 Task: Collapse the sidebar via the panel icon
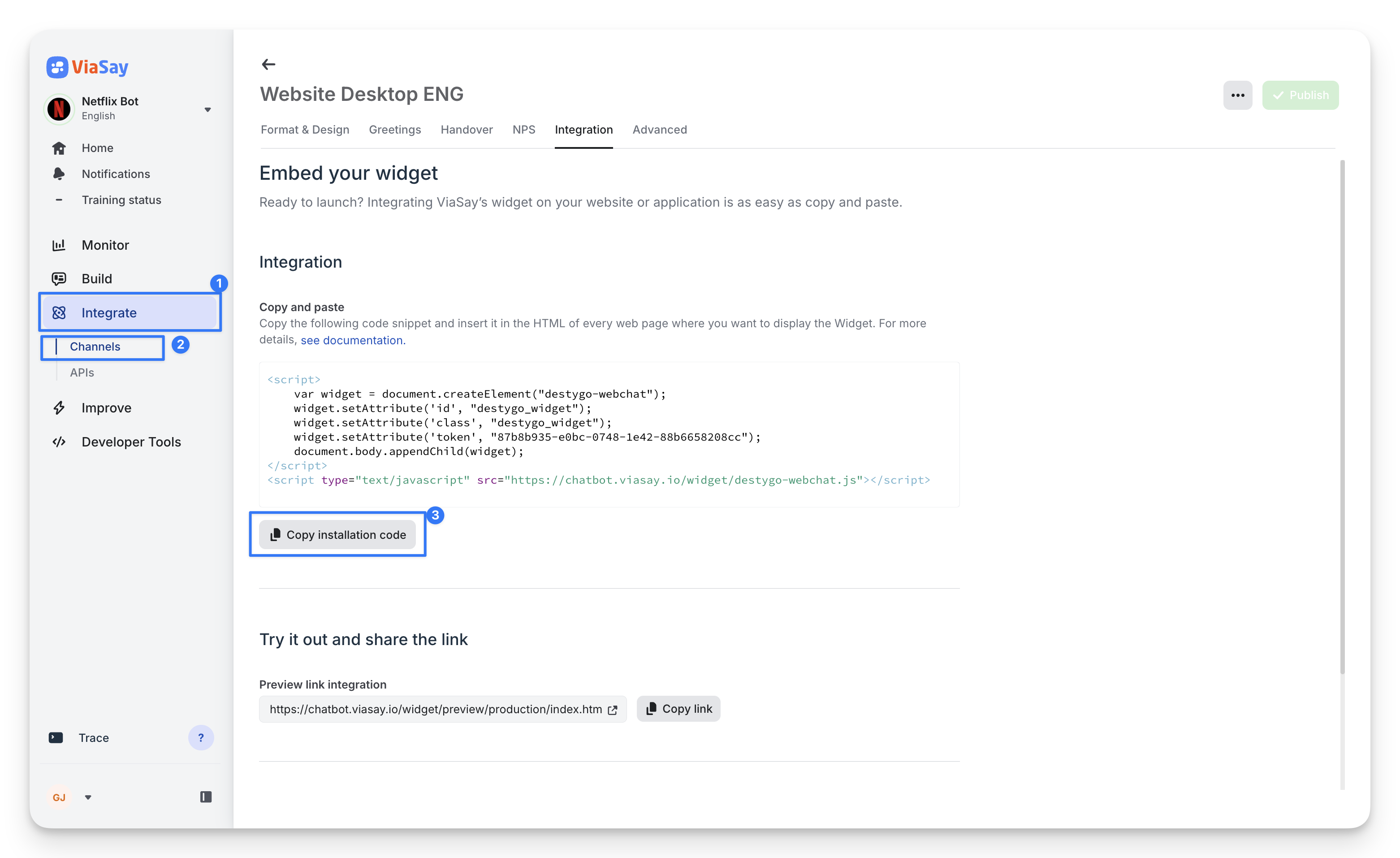click(x=206, y=797)
